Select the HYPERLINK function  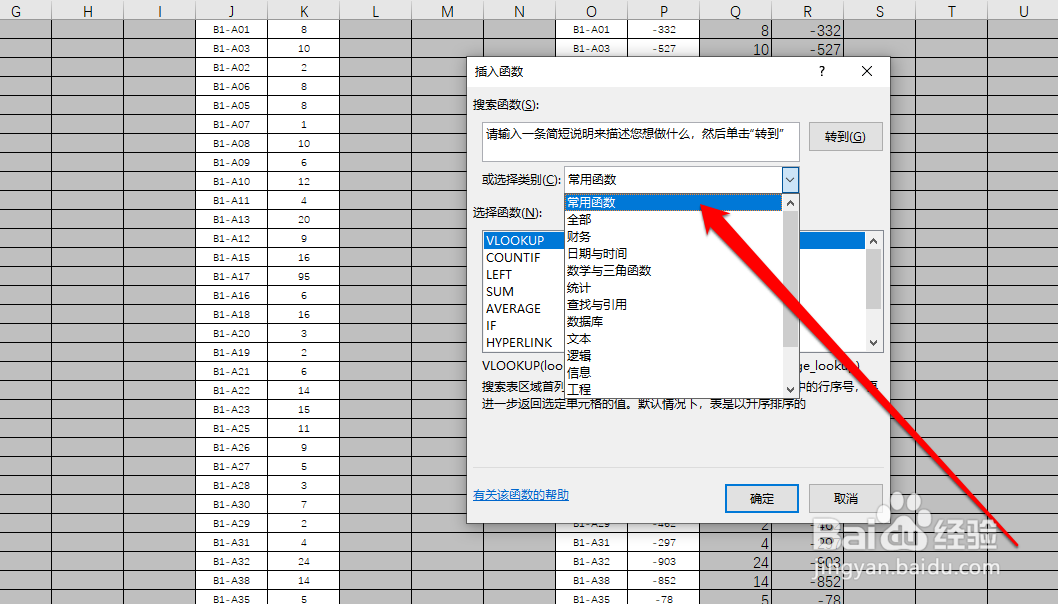(x=520, y=342)
